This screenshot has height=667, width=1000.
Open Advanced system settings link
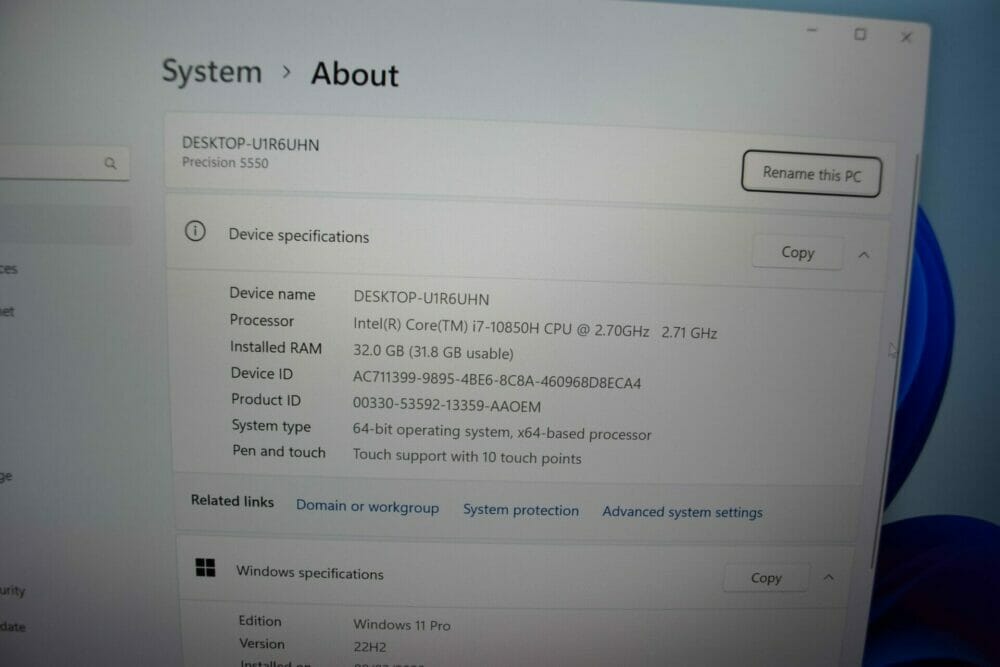point(682,512)
